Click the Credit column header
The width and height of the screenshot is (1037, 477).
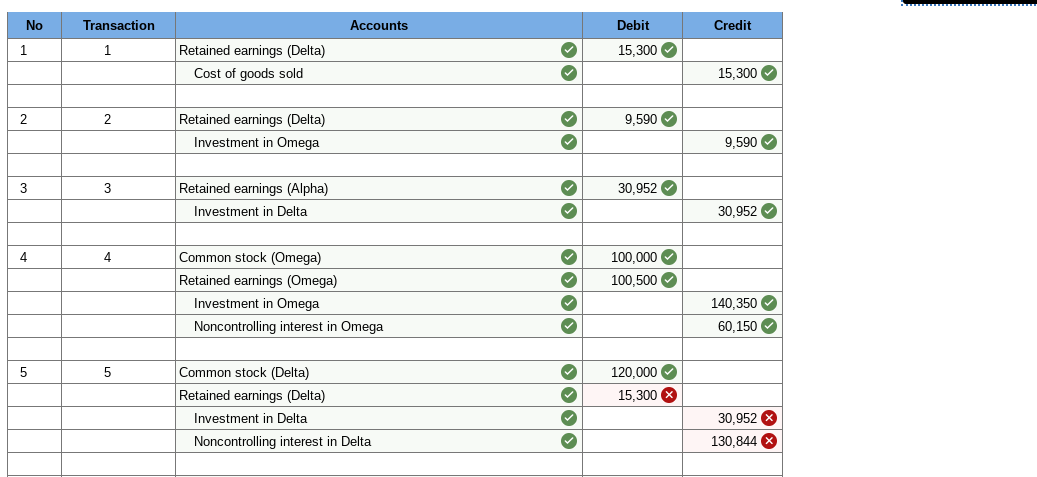coord(732,25)
